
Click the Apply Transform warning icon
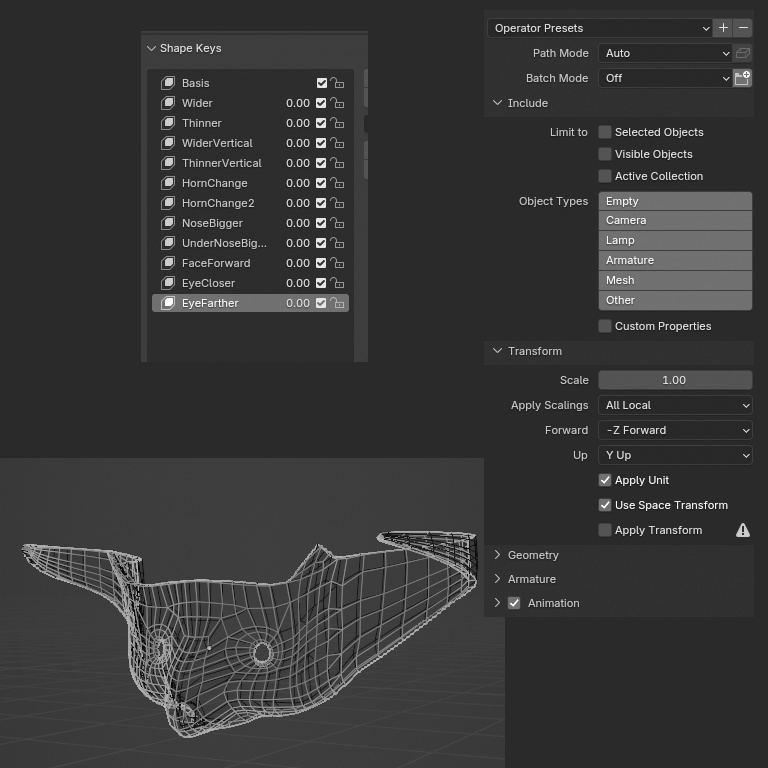coord(743,530)
